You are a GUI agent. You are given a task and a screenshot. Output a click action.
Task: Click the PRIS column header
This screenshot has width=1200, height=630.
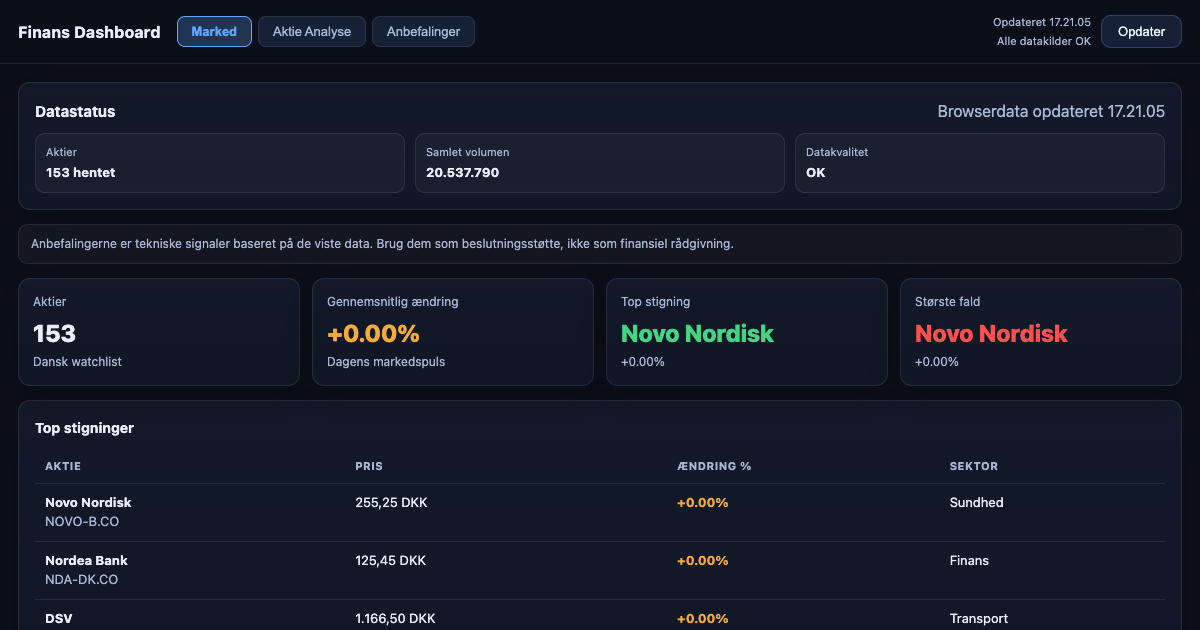click(369, 466)
